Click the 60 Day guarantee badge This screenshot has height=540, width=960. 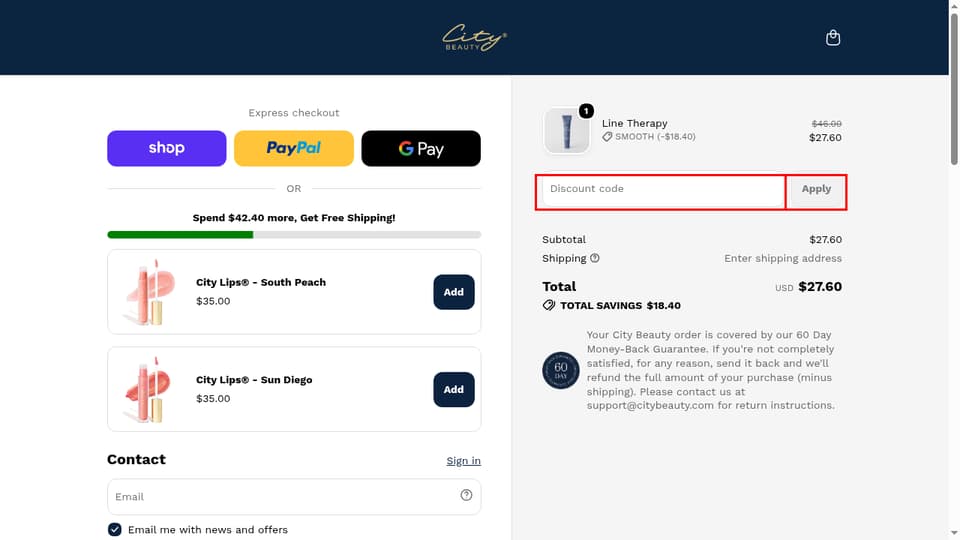pos(560,370)
